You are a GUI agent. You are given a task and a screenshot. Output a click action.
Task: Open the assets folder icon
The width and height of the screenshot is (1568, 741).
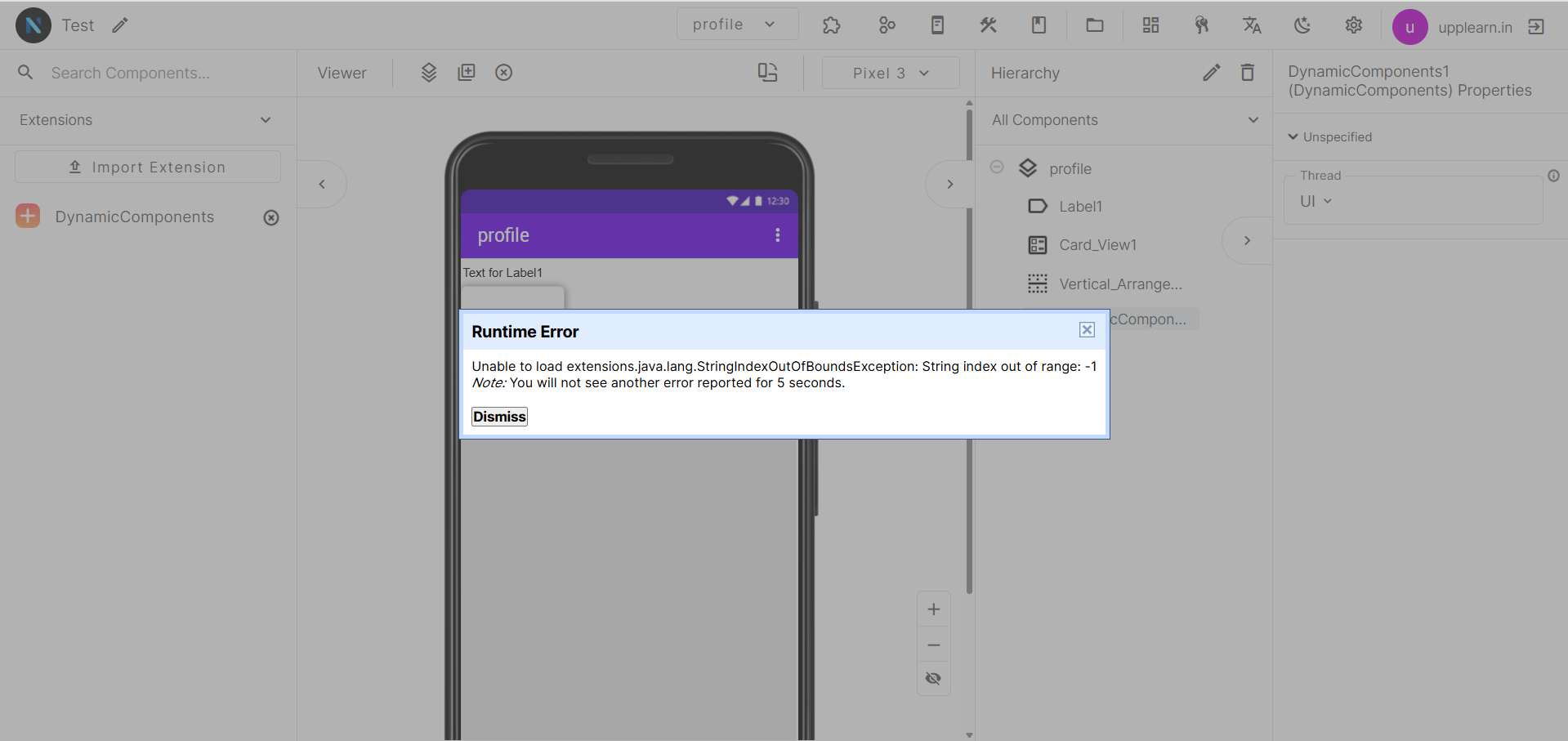[1095, 25]
